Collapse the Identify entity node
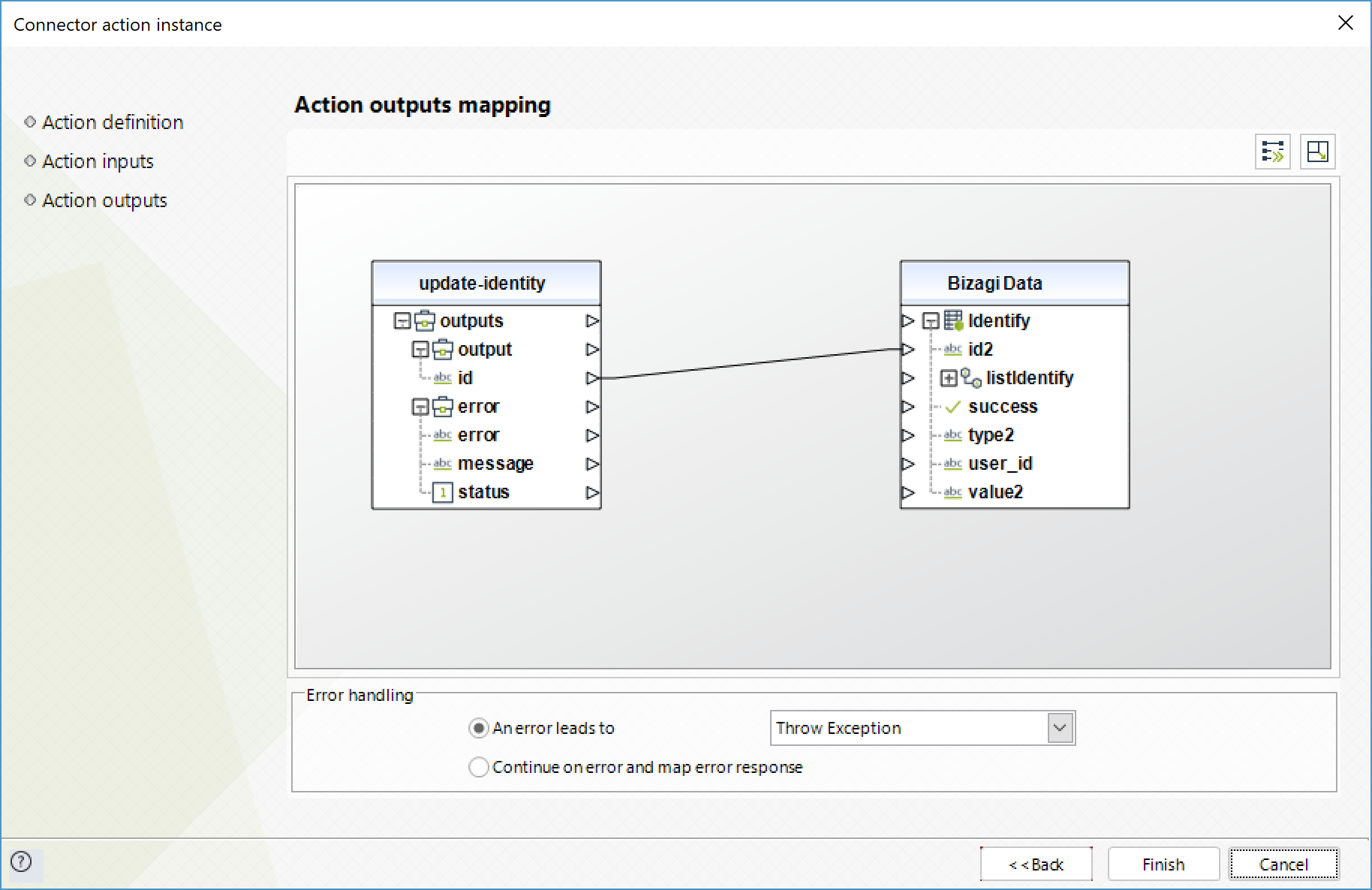Screen dimensions: 1372x890 931,321
